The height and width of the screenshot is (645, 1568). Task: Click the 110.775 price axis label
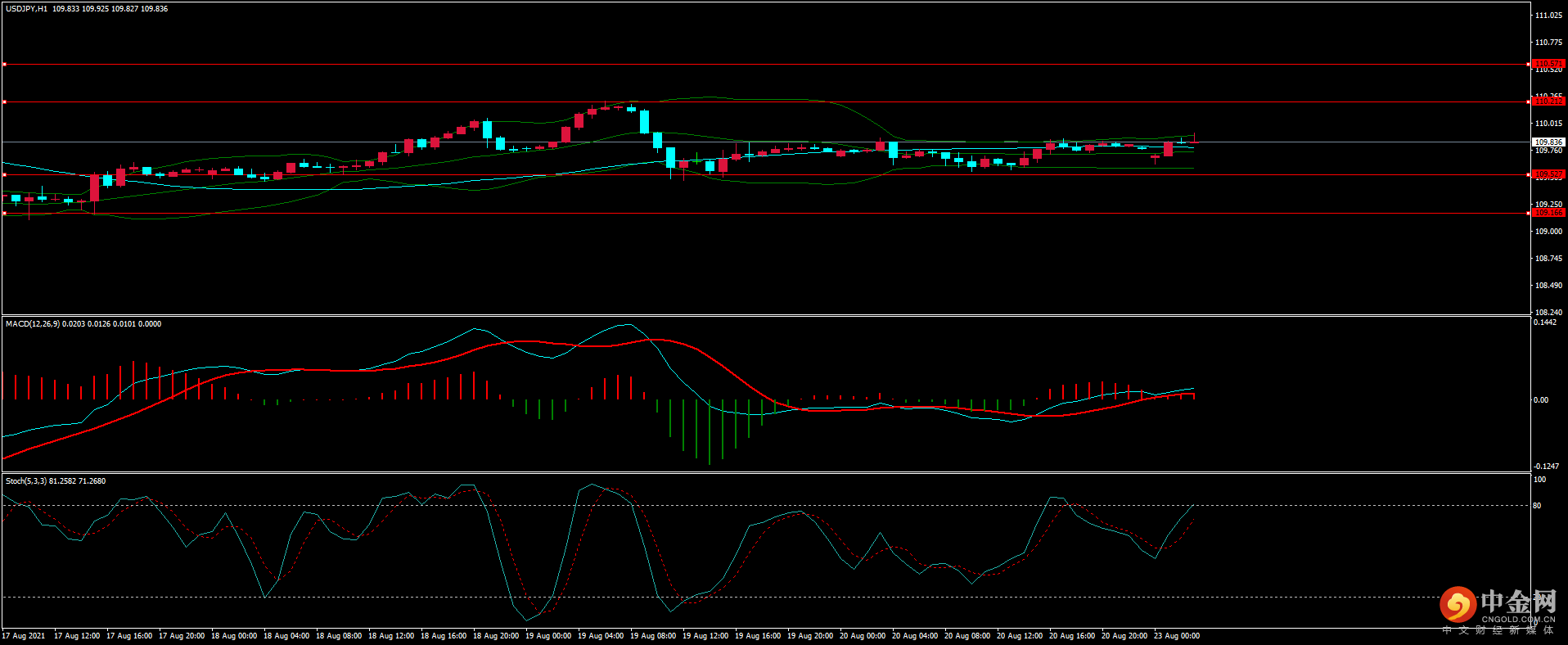point(1548,43)
